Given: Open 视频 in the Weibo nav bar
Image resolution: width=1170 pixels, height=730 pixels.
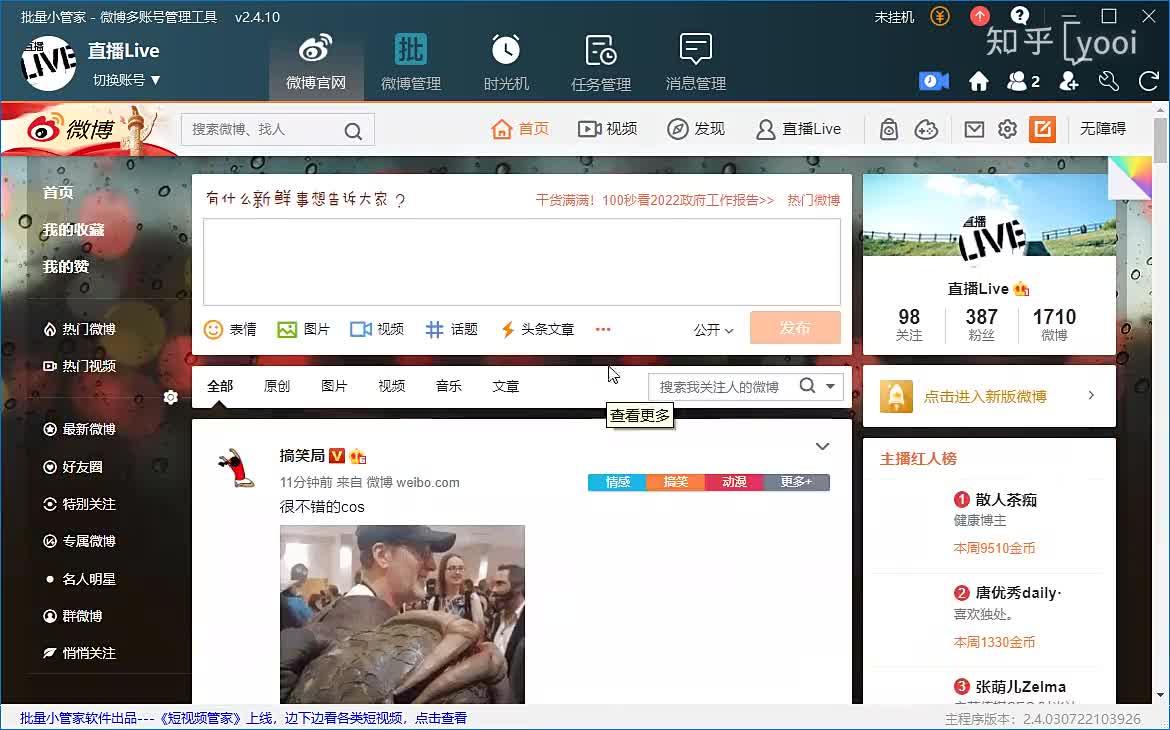Looking at the screenshot, I should (x=607, y=129).
